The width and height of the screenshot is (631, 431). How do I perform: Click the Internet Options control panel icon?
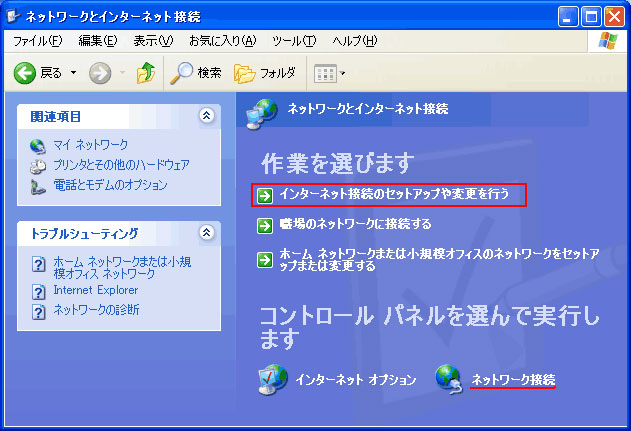click(272, 379)
